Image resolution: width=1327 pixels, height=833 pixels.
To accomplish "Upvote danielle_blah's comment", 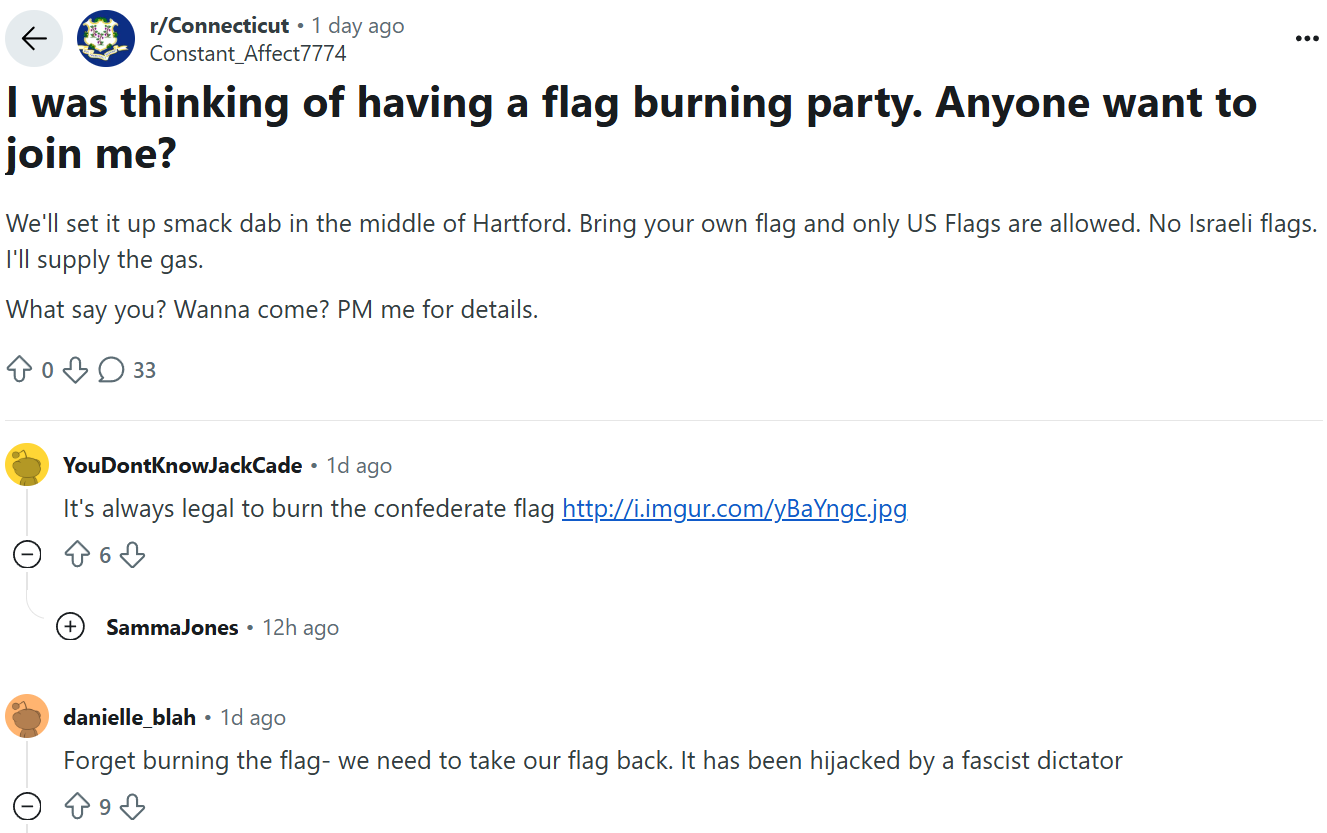I will (77, 806).
